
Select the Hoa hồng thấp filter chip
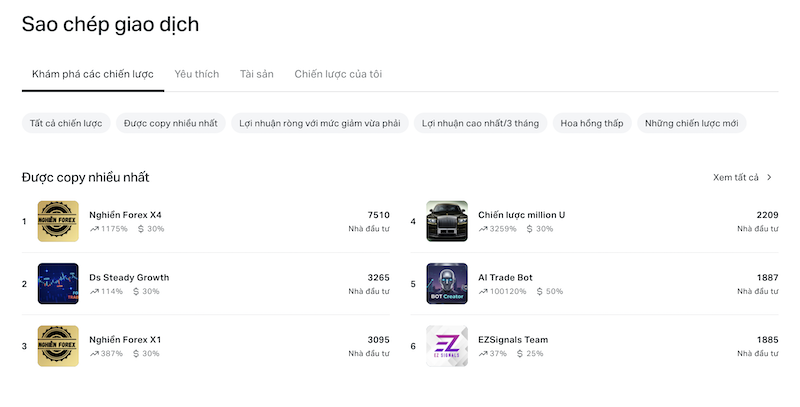click(x=592, y=123)
